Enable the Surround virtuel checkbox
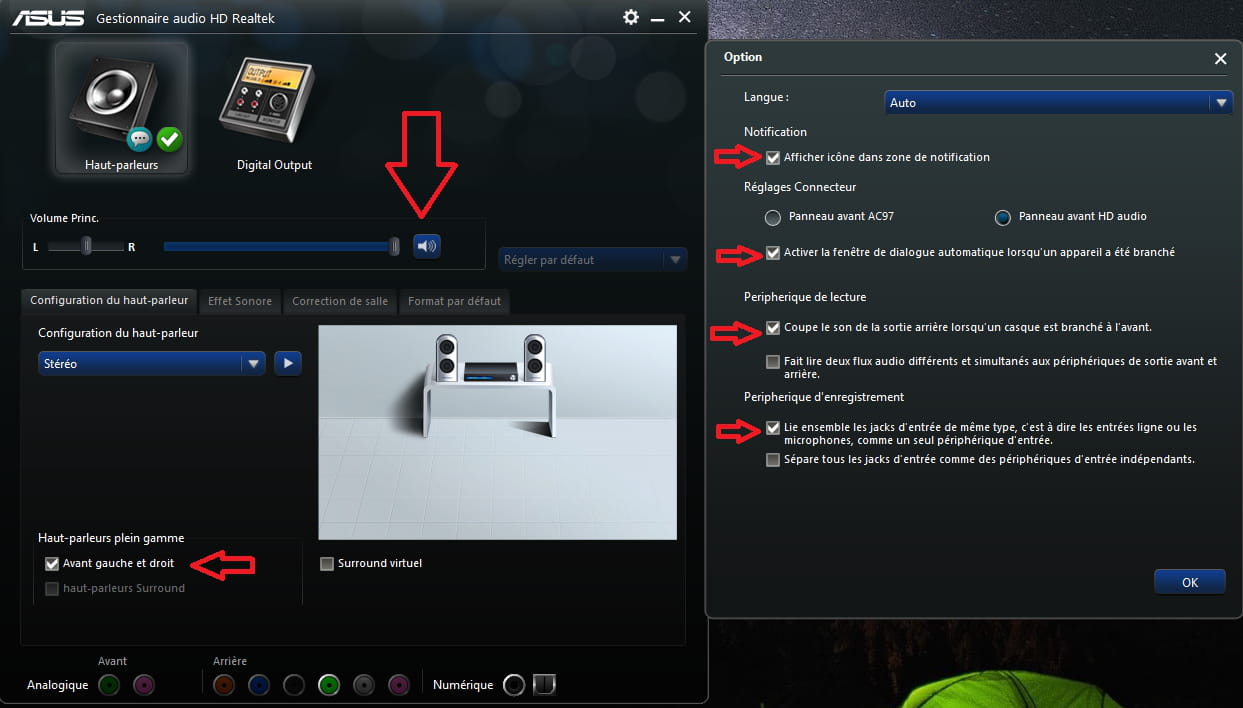Image resolution: width=1243 pixels, height=708 pixels. coord(327,564)
